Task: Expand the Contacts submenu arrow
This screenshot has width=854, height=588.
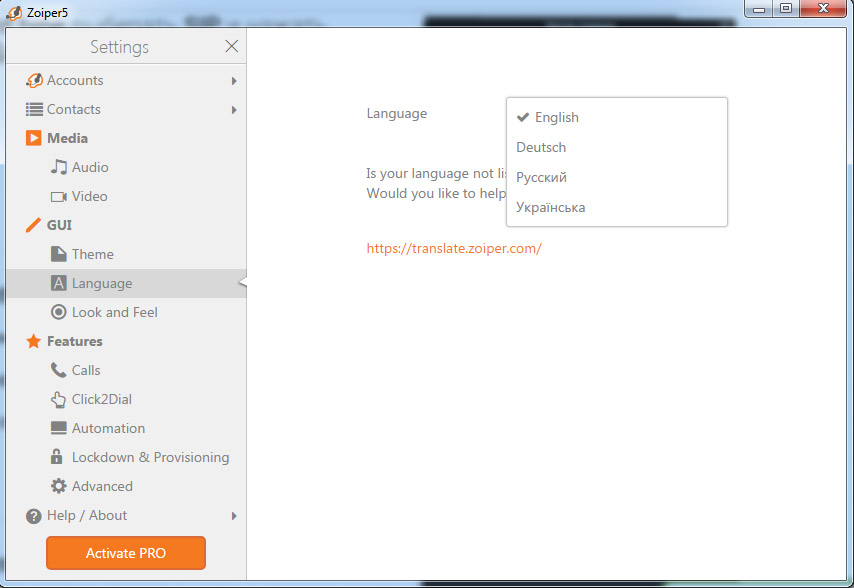Action: [234, 109]
